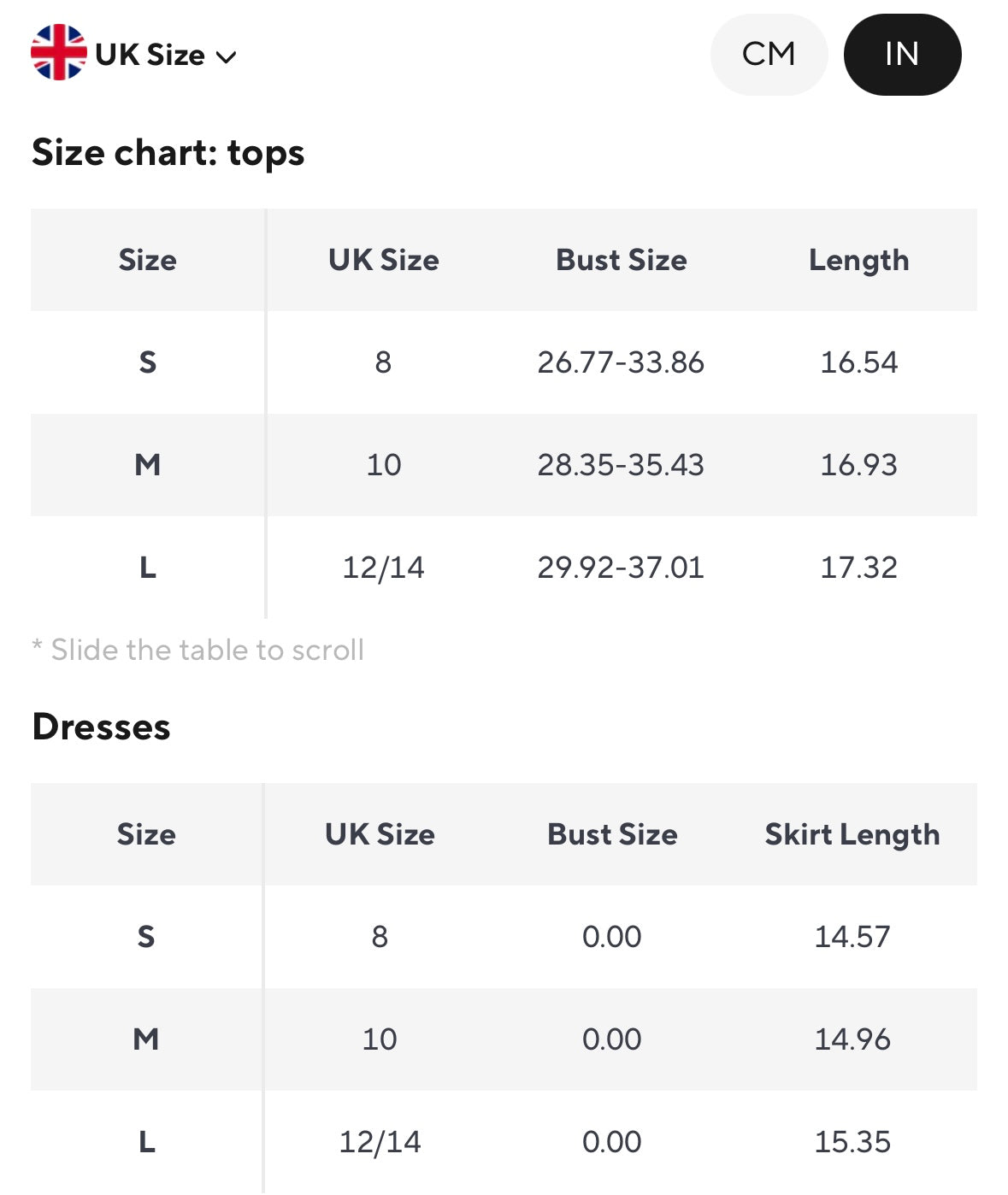This screenshot has height=1195, width=1008.
Task: Select the S row label in tops chart
Action: tap(148, 362)
